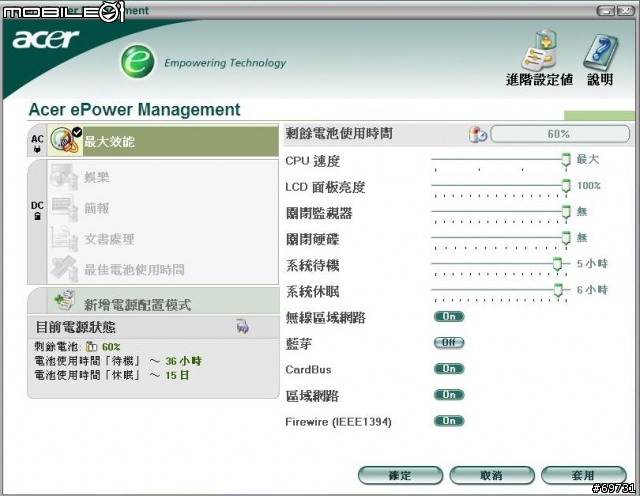
Task: Click the 系統休眠 slider handle
Action: (x=558, y=290)
